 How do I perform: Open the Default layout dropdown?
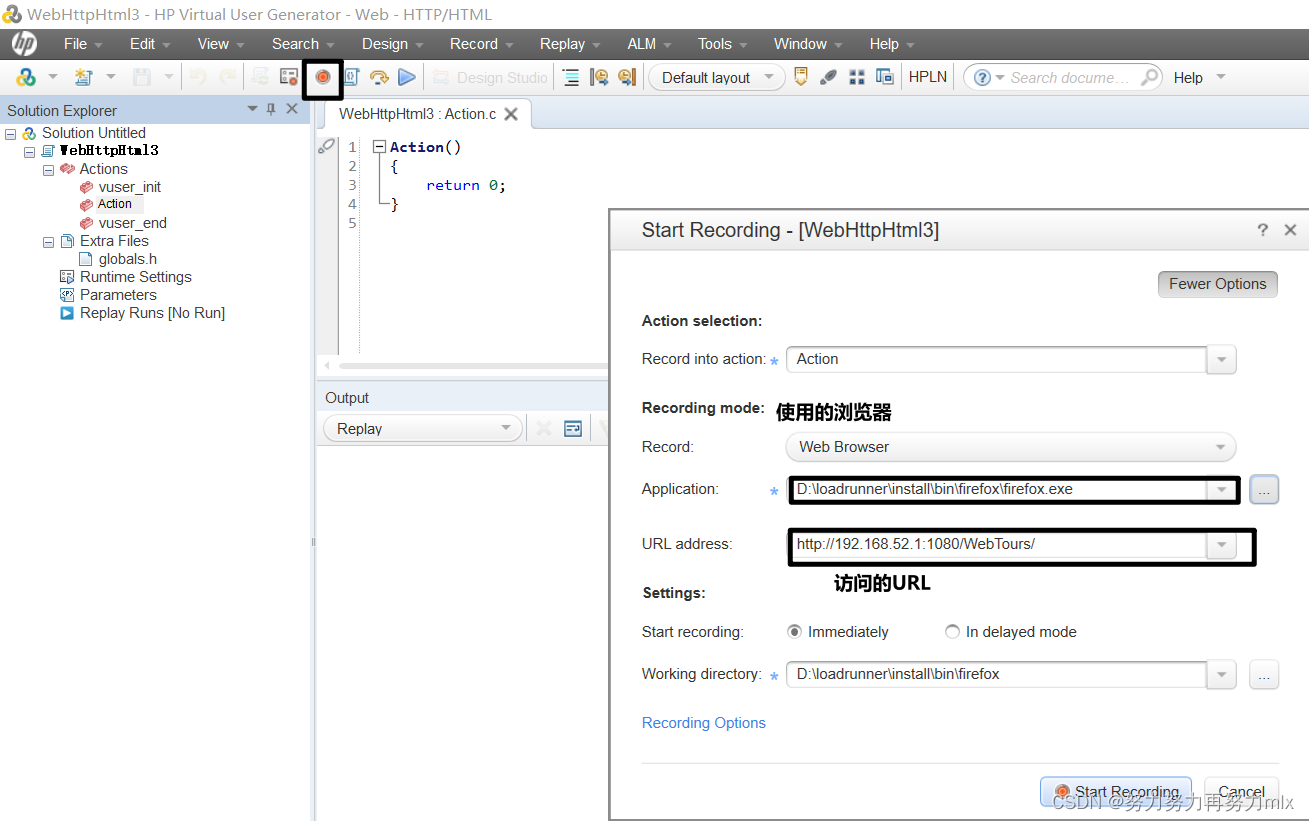pyautogui.click(x=717, y=77)
